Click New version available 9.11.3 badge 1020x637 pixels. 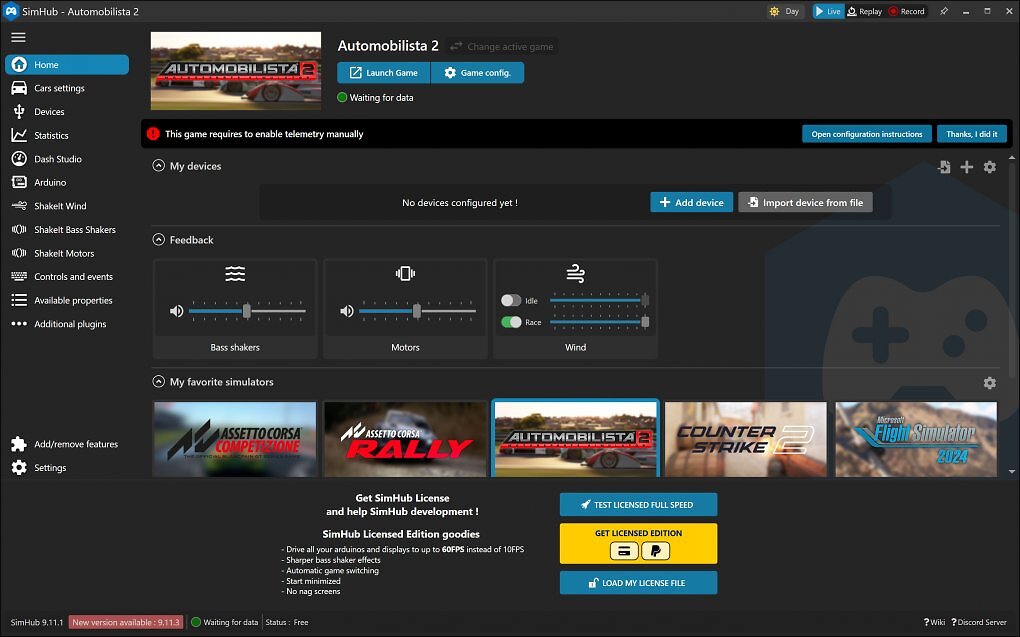(x=126, y=622)
